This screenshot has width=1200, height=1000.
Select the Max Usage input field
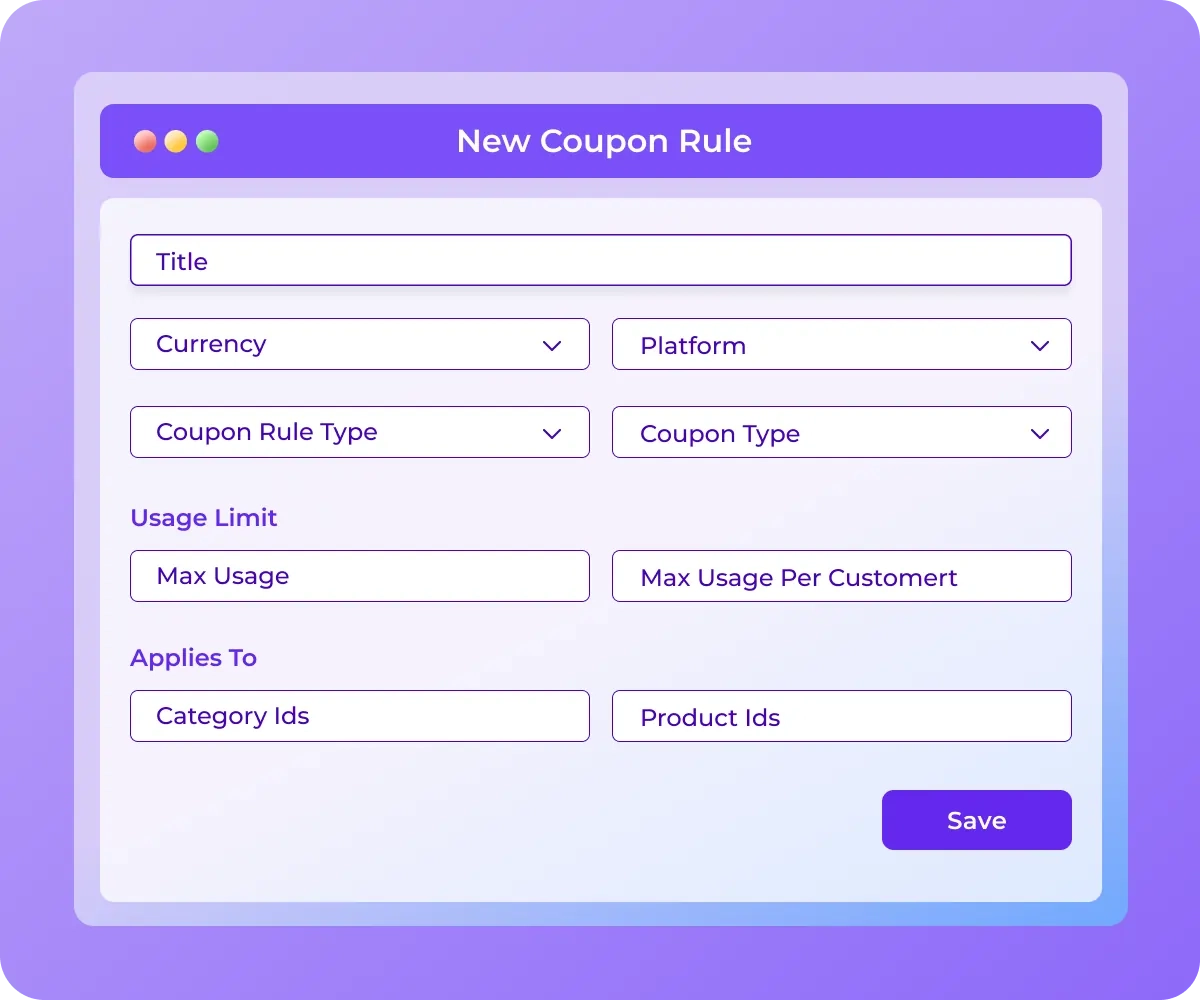point(360,576)
